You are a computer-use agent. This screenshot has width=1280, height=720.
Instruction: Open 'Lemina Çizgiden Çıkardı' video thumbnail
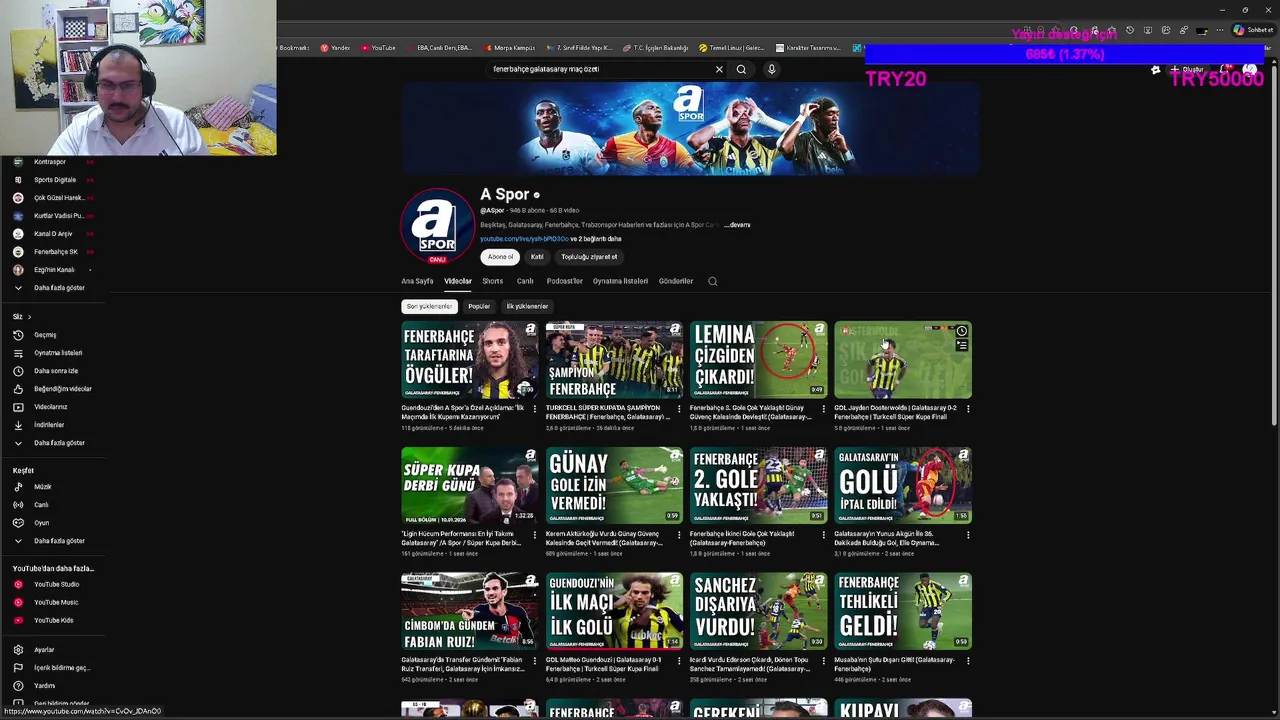[758, 360]
